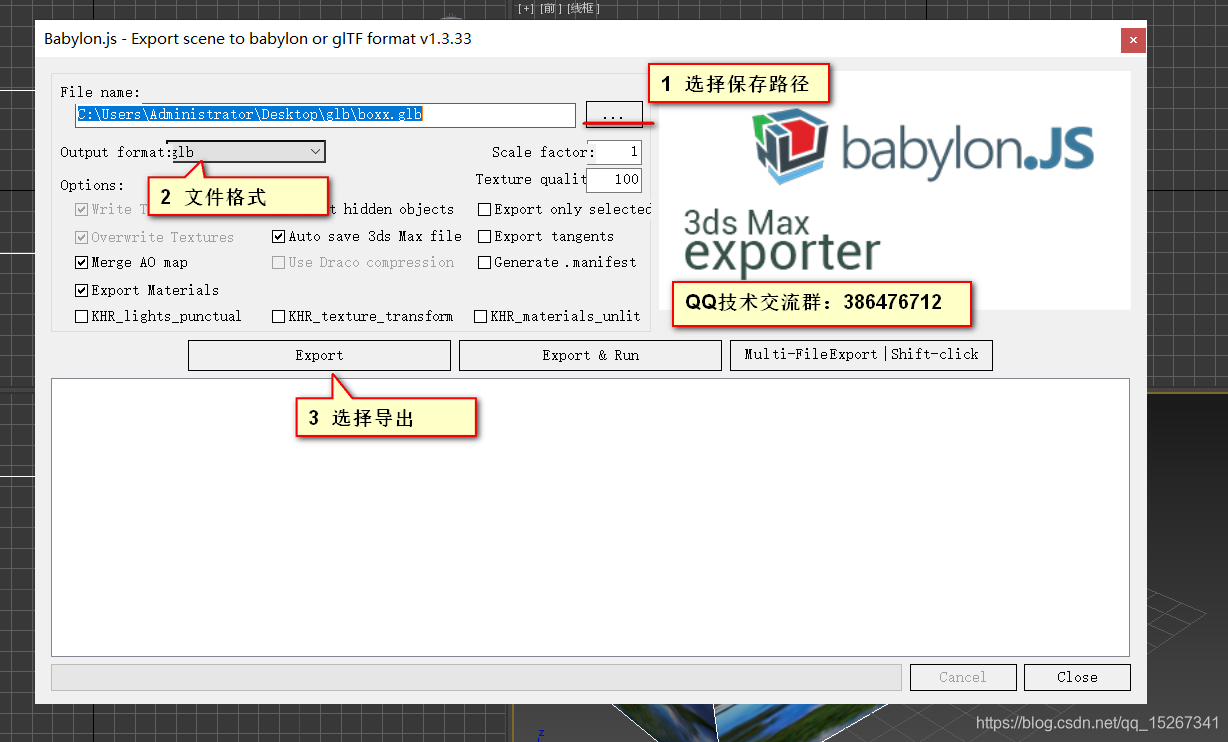The image size is (1228, 742).
Task: Click the Export & Run button
Action: [x=590, y=356]
